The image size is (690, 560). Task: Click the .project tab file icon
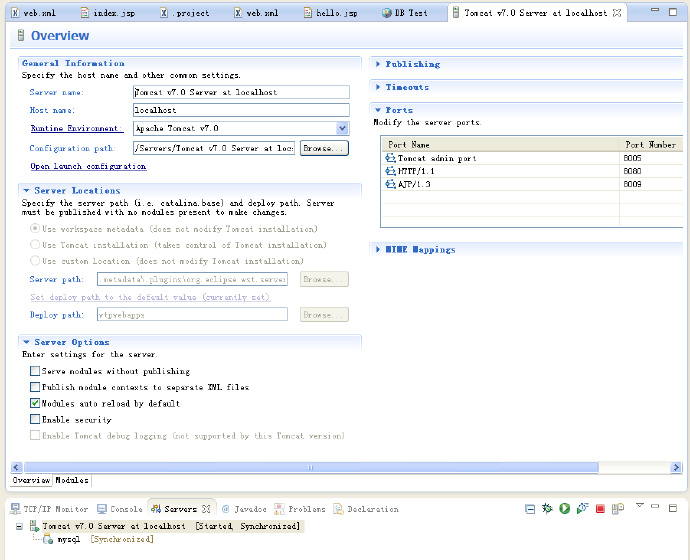(164, 13)
